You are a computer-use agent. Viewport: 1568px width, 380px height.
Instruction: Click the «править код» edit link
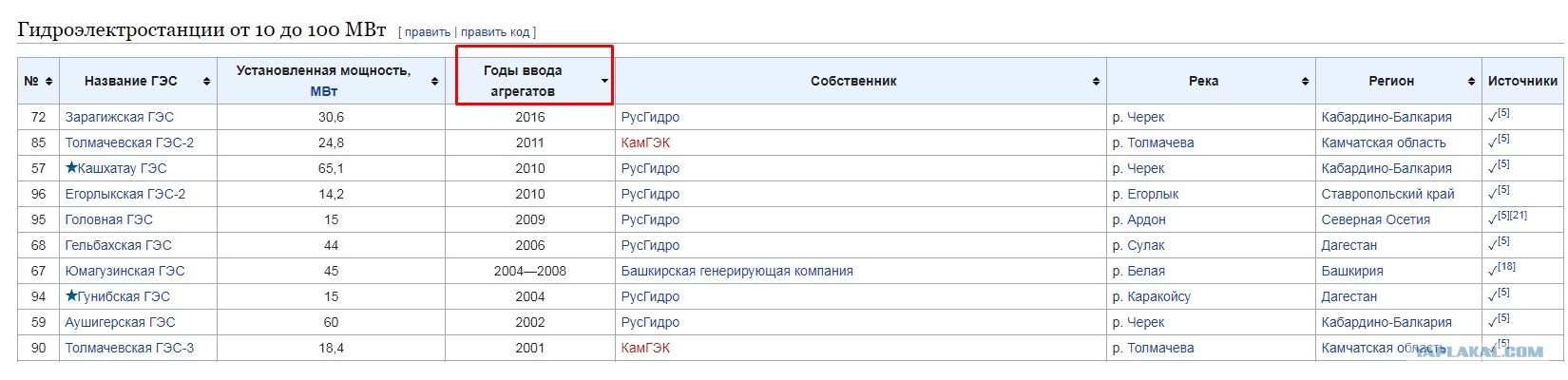tap(495, 32)
